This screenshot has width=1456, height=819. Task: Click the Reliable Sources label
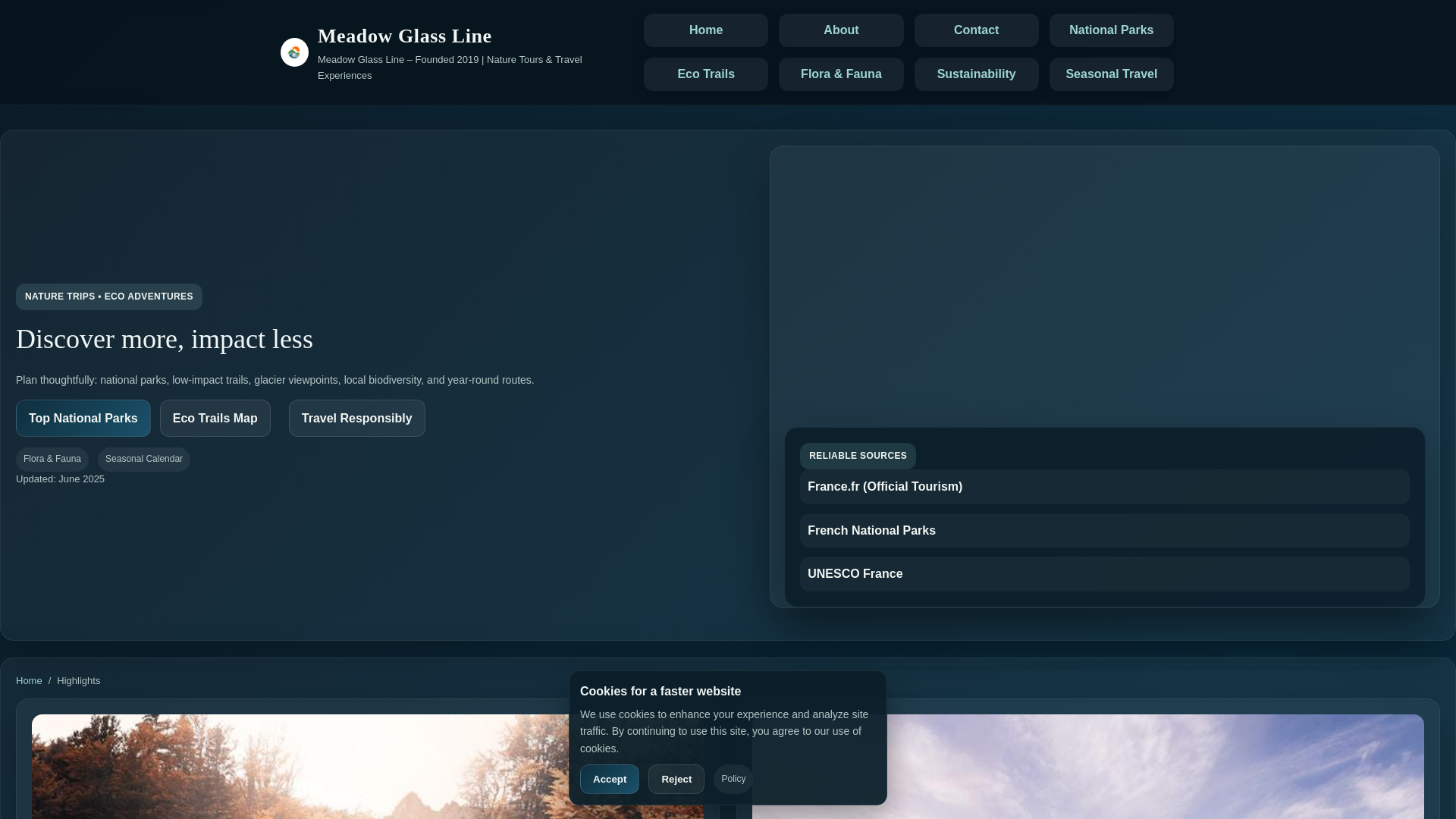coord(858,456)
